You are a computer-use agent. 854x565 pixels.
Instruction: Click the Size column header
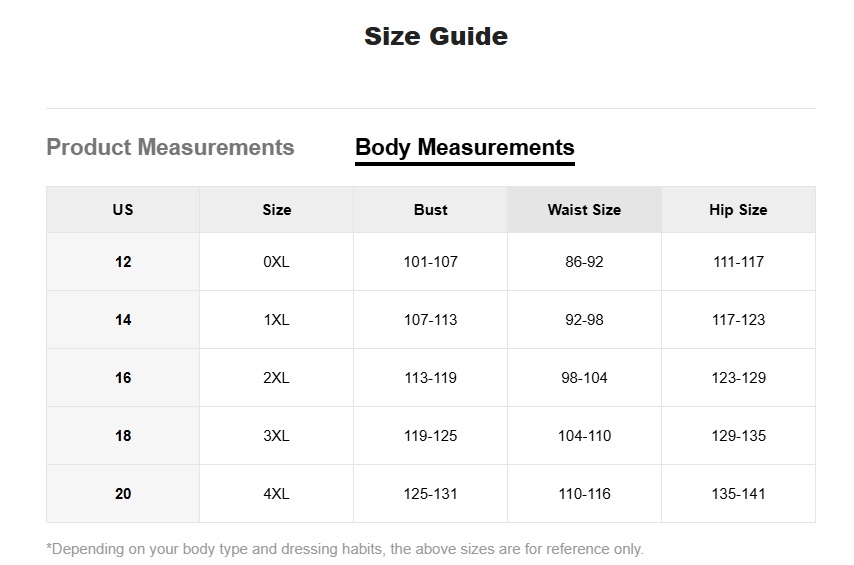(277, 210)
